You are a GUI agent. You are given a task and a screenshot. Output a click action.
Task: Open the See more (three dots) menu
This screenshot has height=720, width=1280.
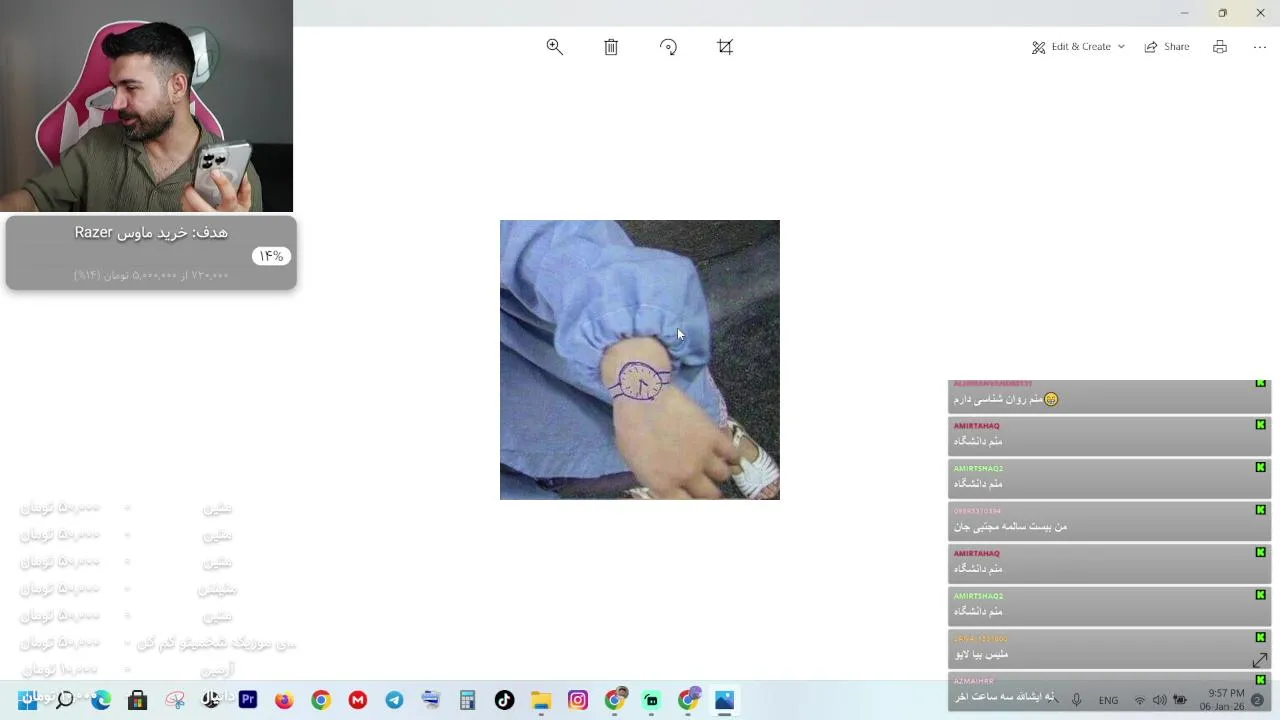tap(1260, 47)
